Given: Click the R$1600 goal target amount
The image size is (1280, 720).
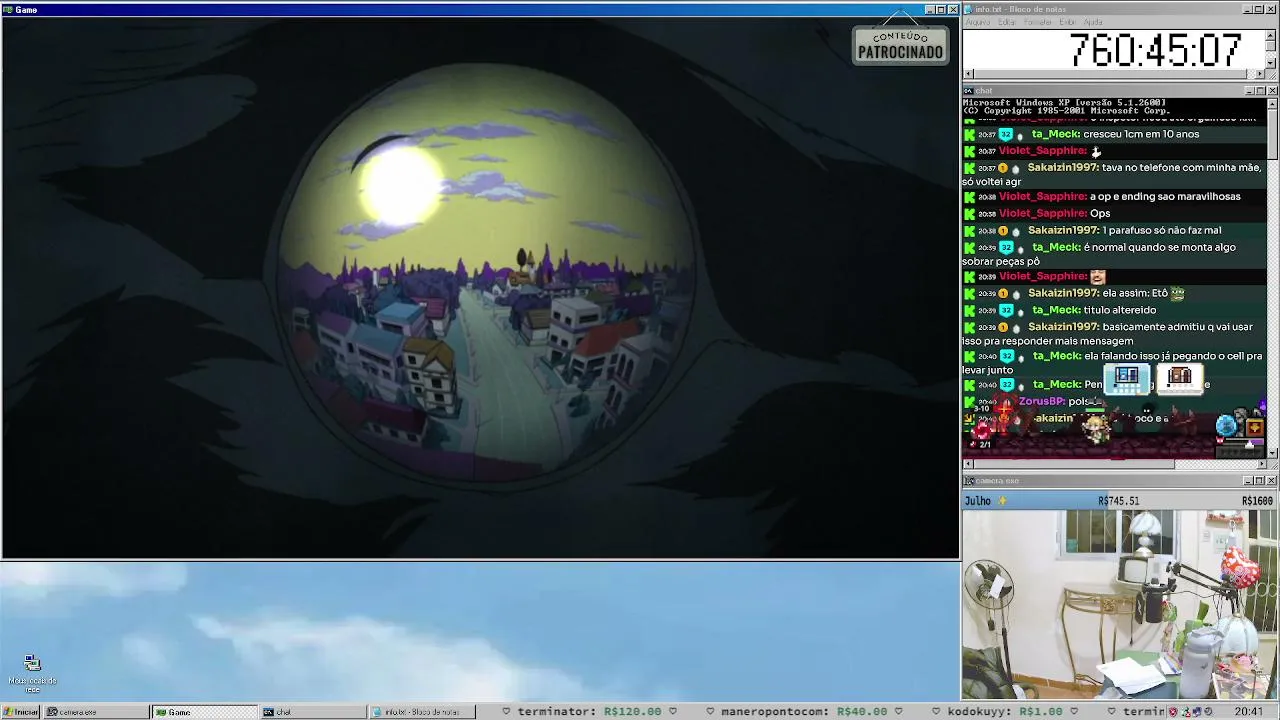Looking at the screenshot, I should click(1257, 501).
